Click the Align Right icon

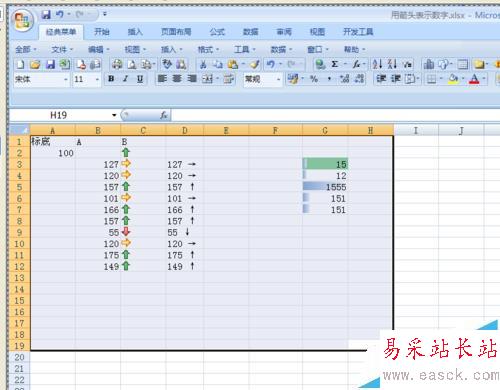[192, 79]
